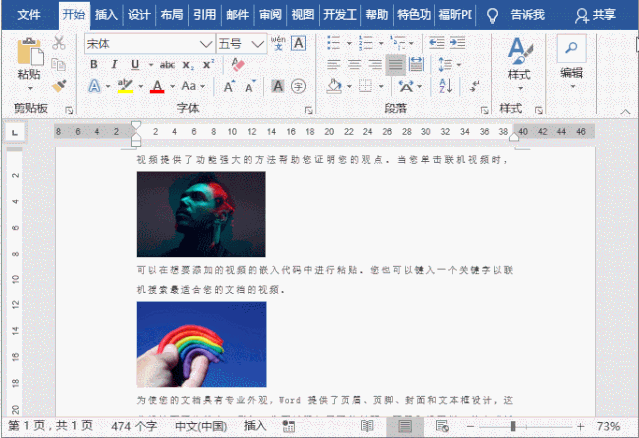639x438 pixels.
Task: Show or hide paragraph marks
Action: pos(474,86)
